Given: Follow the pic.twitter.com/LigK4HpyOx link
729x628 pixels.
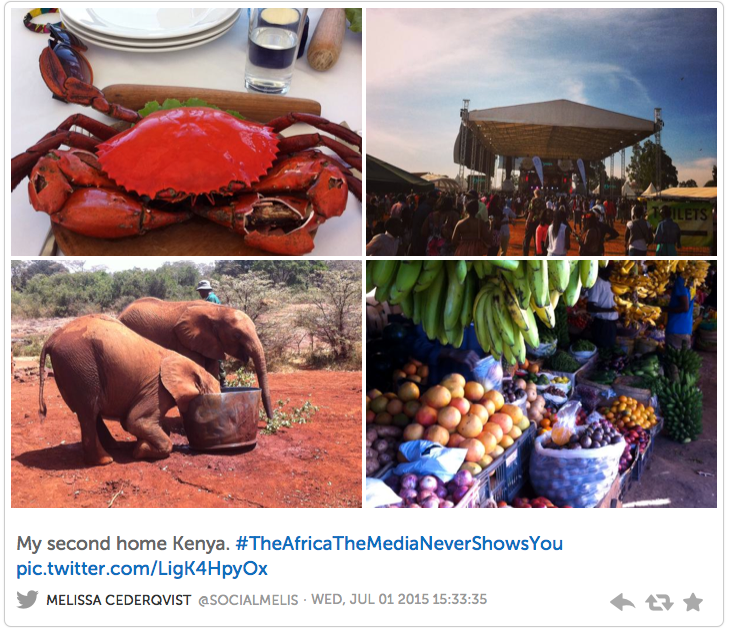Looking at the screenshot, I should 142,569.
